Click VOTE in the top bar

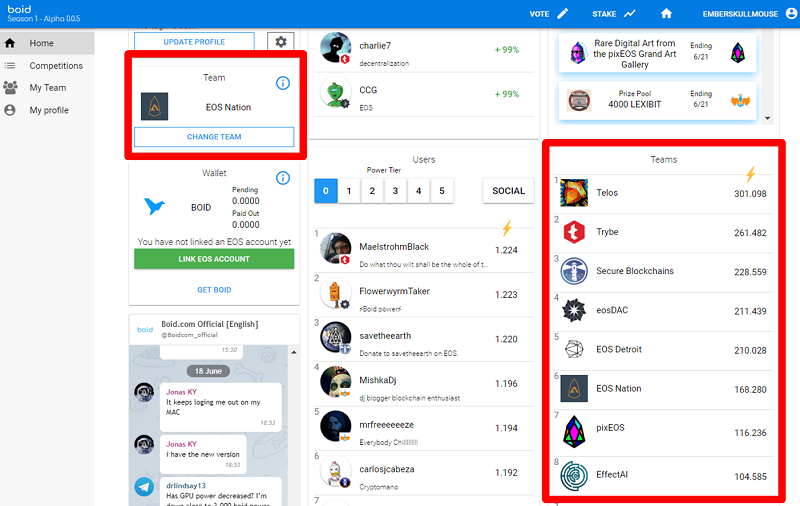[x=539, y=14]
